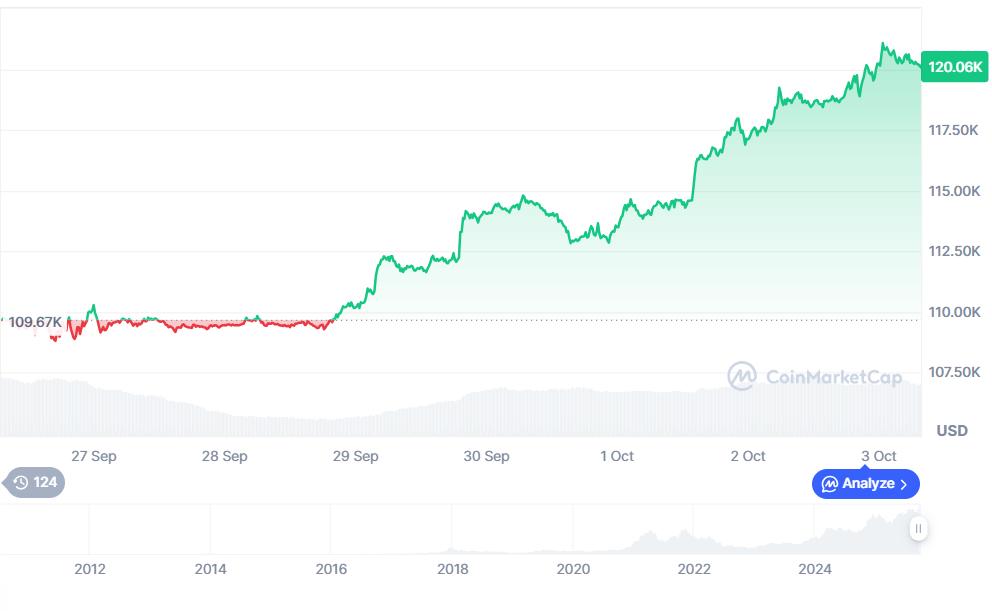Click the 27 Sep date marker

94,456
